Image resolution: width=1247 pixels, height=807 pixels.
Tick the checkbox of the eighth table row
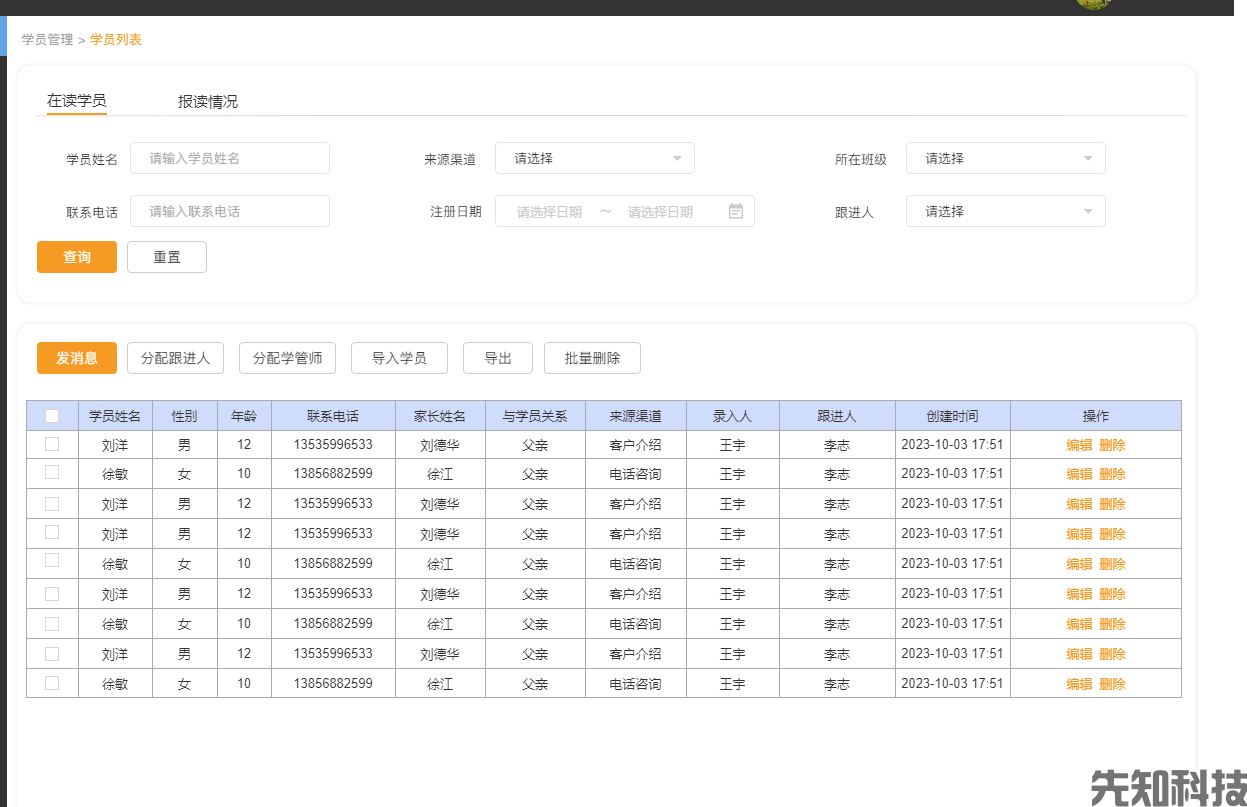click(52, 653)
